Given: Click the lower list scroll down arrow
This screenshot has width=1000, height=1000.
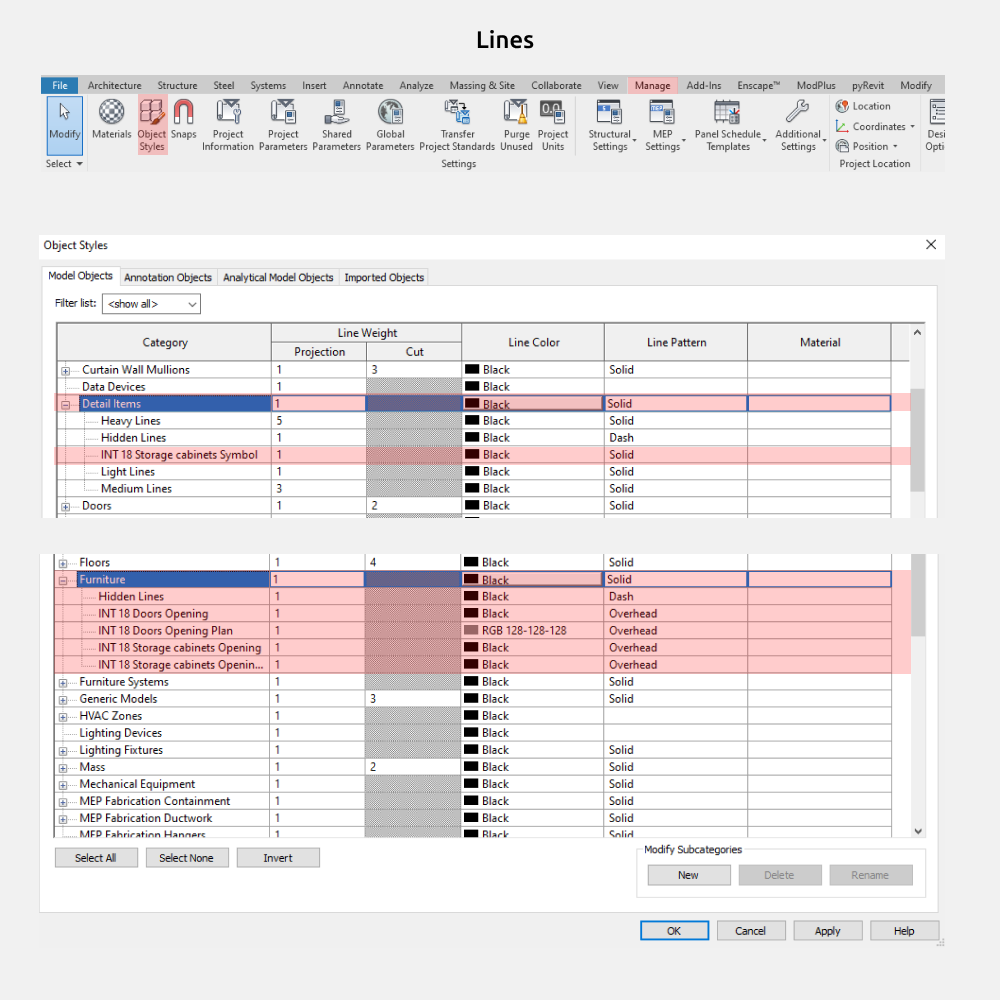Looking at the screenshot, I should click(918, 831).
